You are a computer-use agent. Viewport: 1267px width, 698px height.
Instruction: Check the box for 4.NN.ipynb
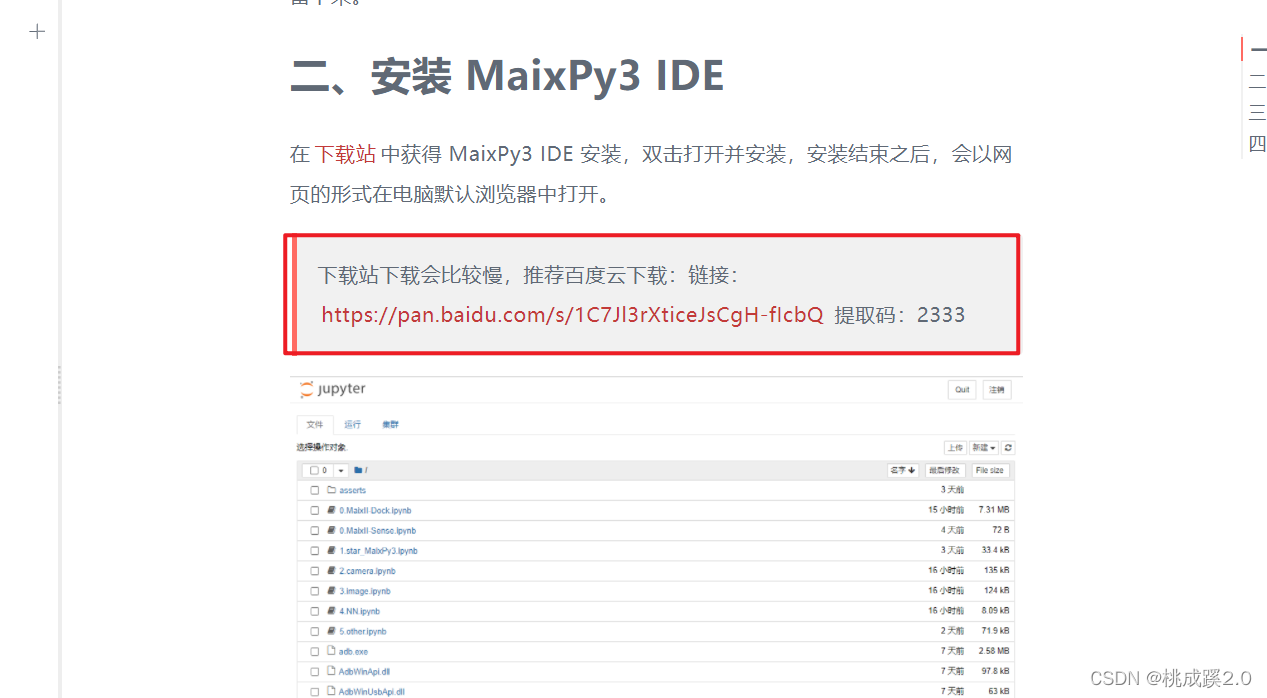(x=315, y=611)
